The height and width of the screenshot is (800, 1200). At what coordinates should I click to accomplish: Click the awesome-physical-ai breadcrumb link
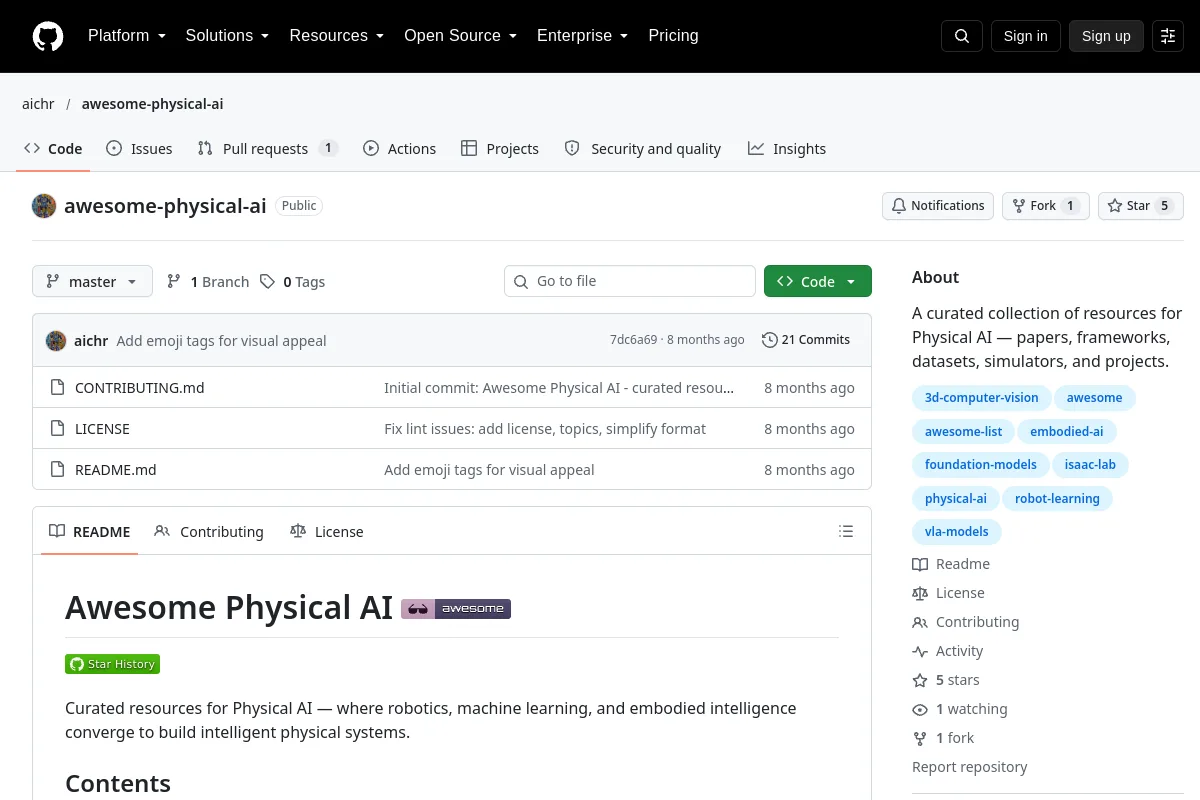152,104
